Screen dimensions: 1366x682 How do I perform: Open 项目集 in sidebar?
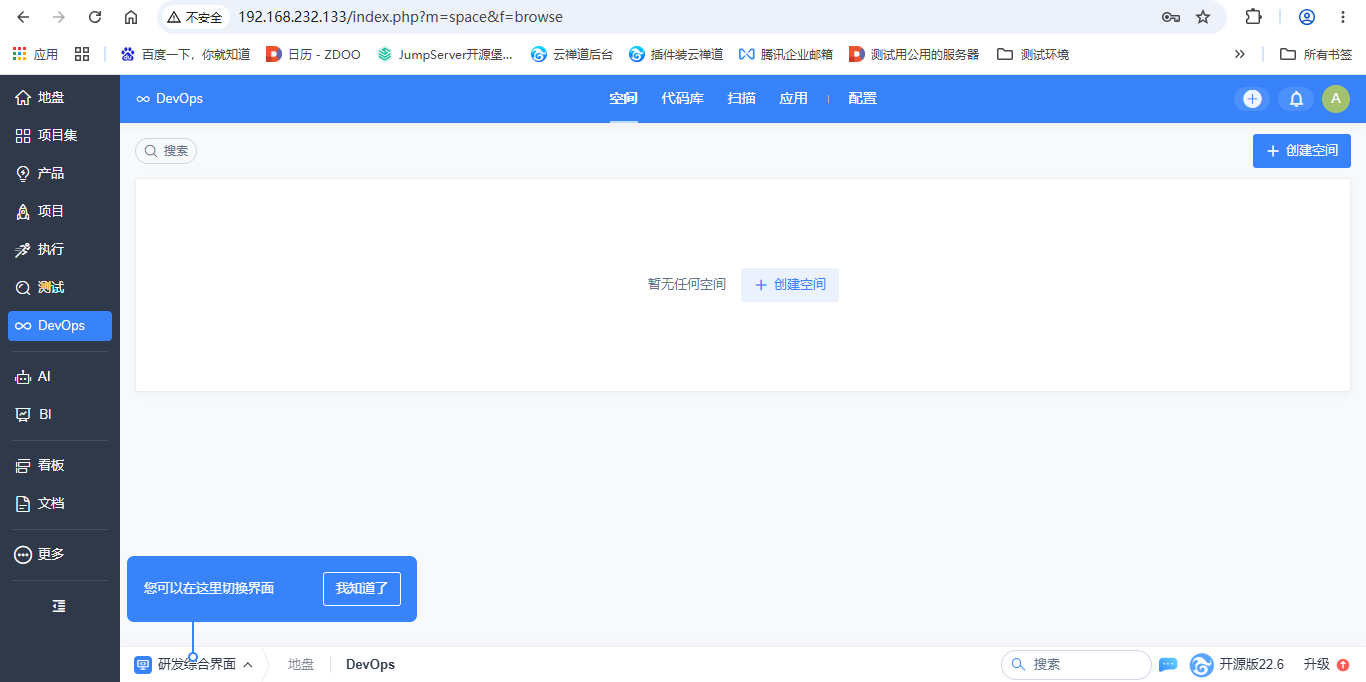point(60,135)
